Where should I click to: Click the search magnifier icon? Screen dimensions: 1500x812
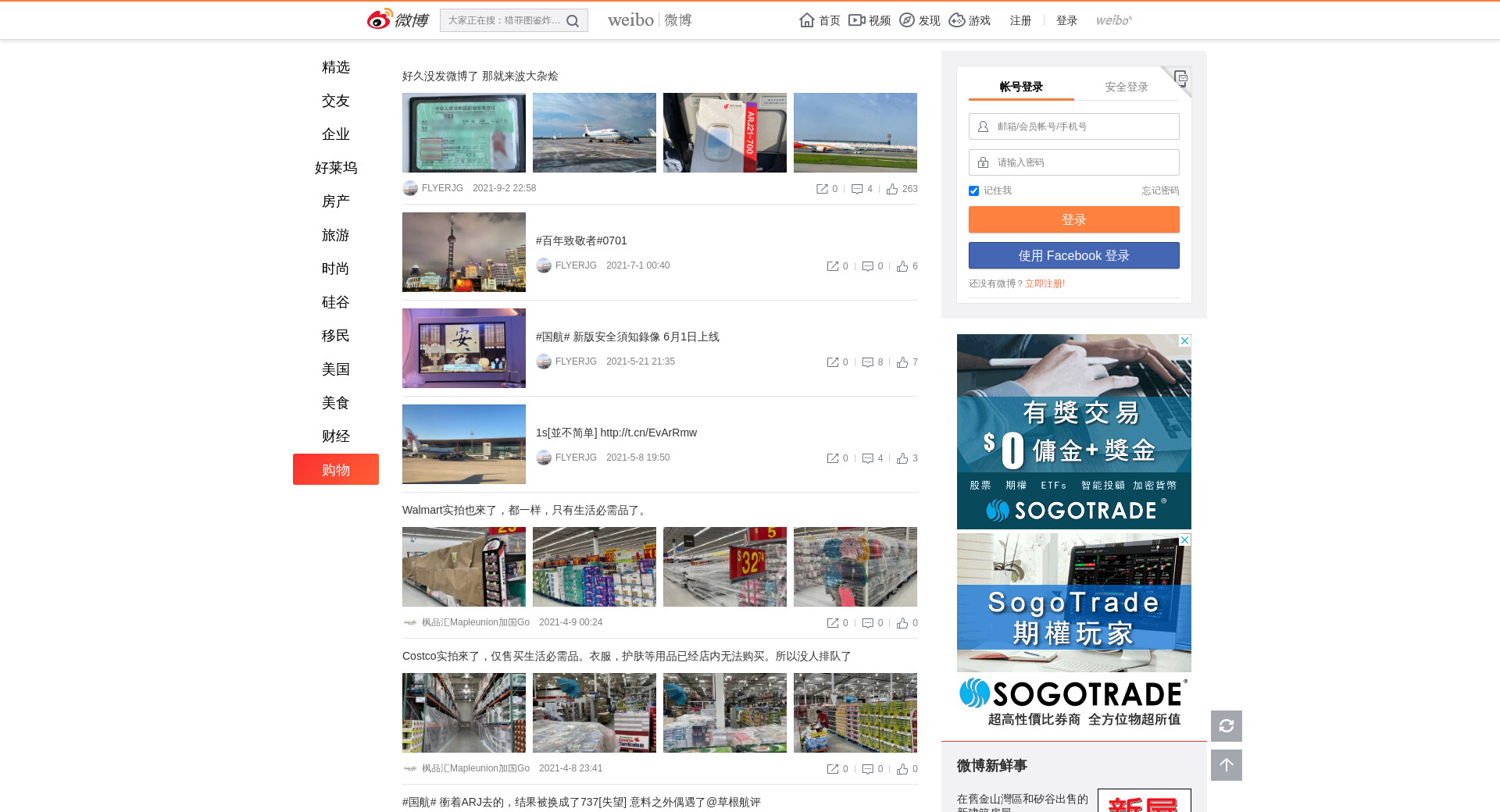pyautogui.click(x=573, y=21)
